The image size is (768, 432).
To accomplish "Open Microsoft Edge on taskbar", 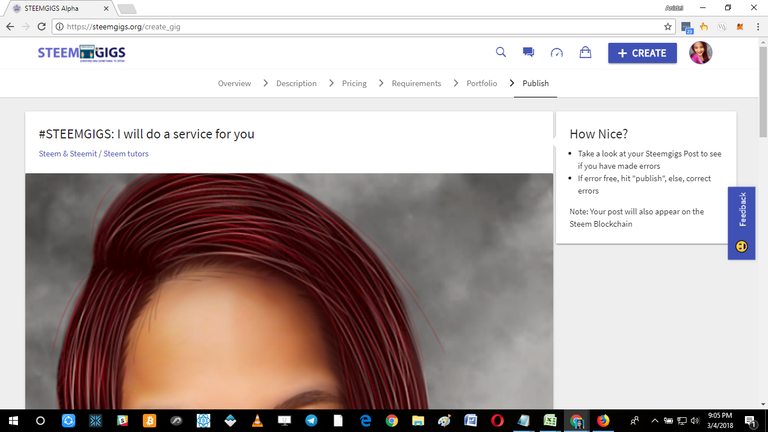I will tap(365, 421).
